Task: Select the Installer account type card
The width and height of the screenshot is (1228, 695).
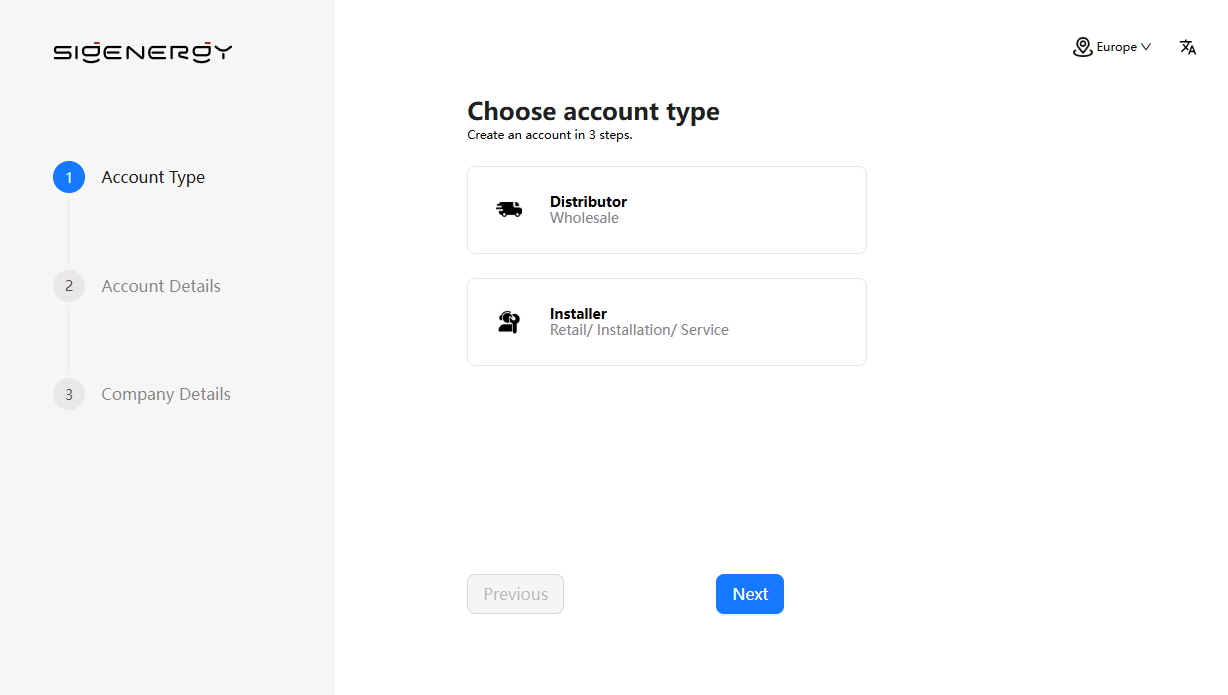Action: click(x=666, y=322)
